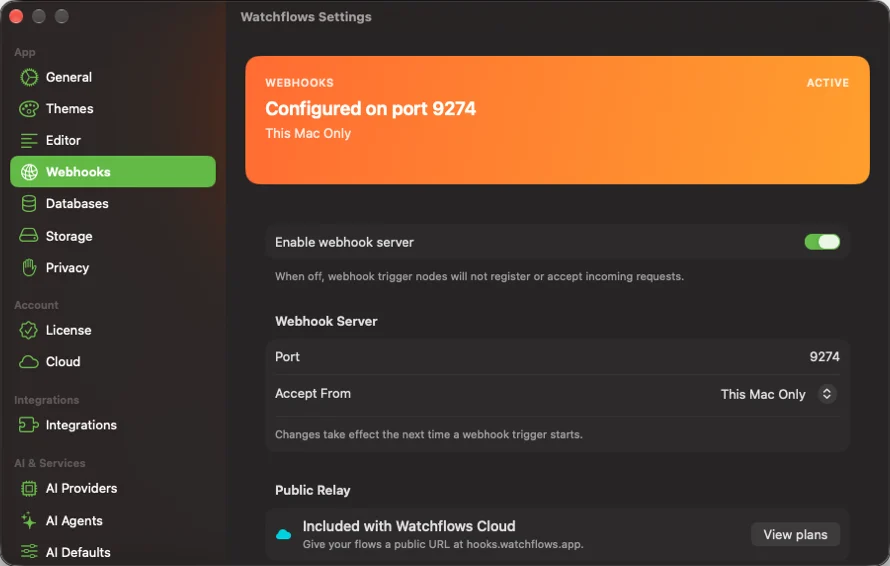Click the Webhooks globe icon

[x=29, y=172]
